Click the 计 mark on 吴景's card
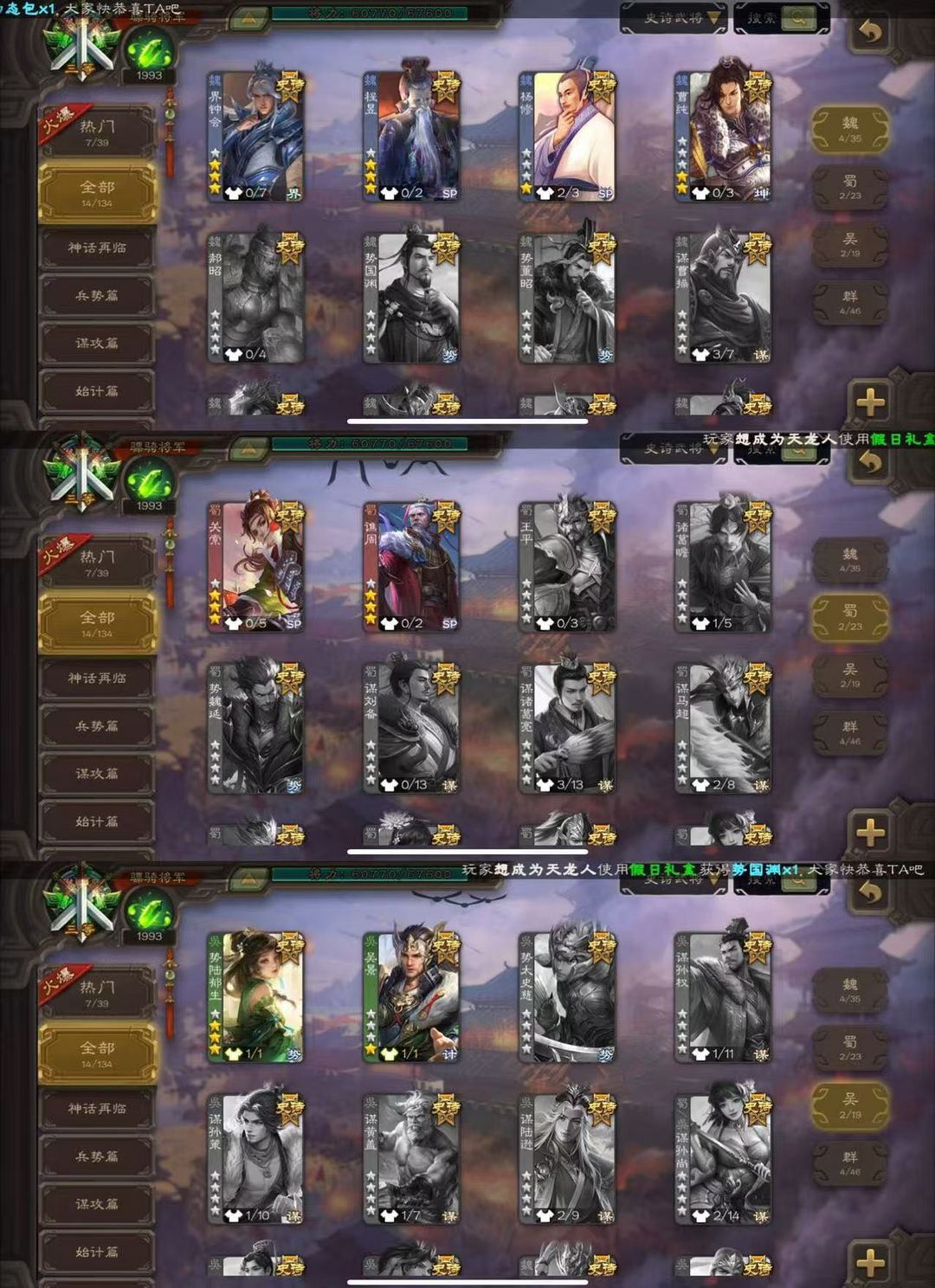 (x=449, y=1054)
